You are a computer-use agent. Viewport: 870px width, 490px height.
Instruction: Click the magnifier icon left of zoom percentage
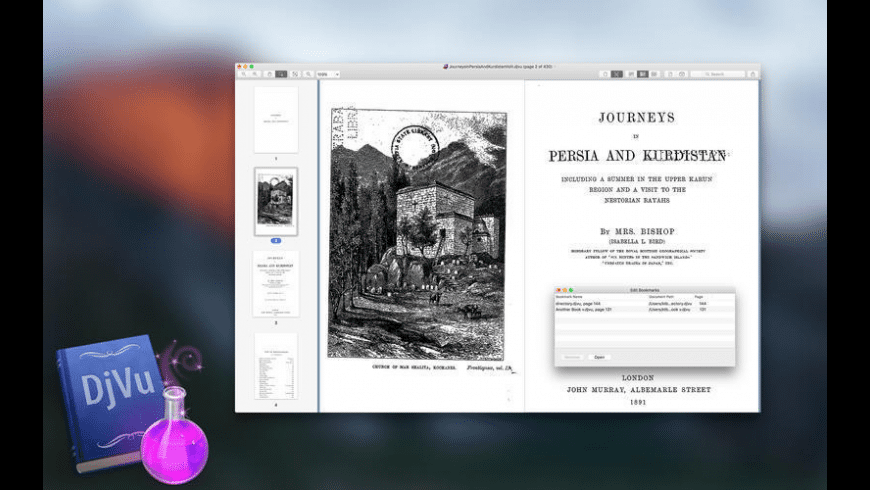click(308, 74)
